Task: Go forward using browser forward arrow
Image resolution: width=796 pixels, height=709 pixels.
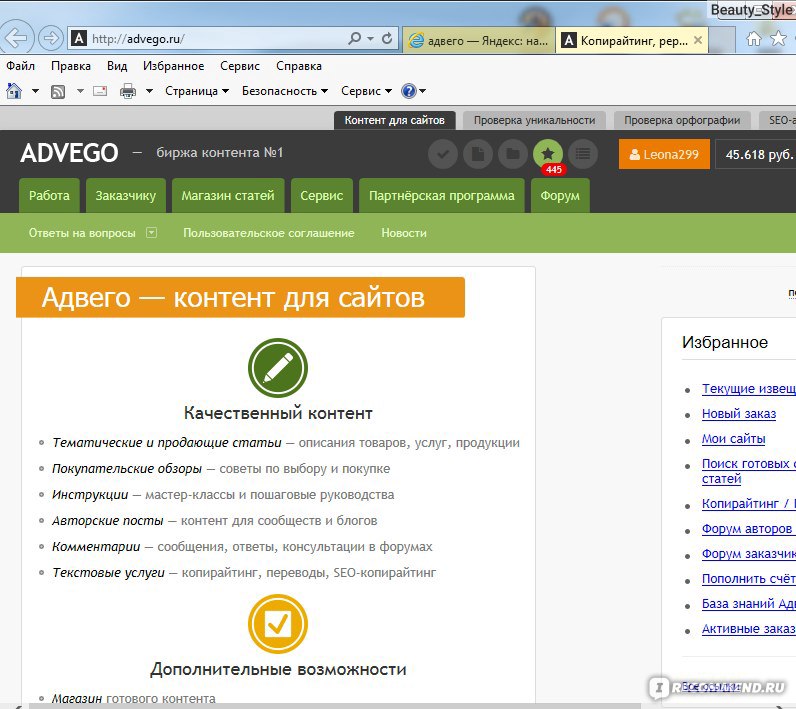Action: coord(50,38)
